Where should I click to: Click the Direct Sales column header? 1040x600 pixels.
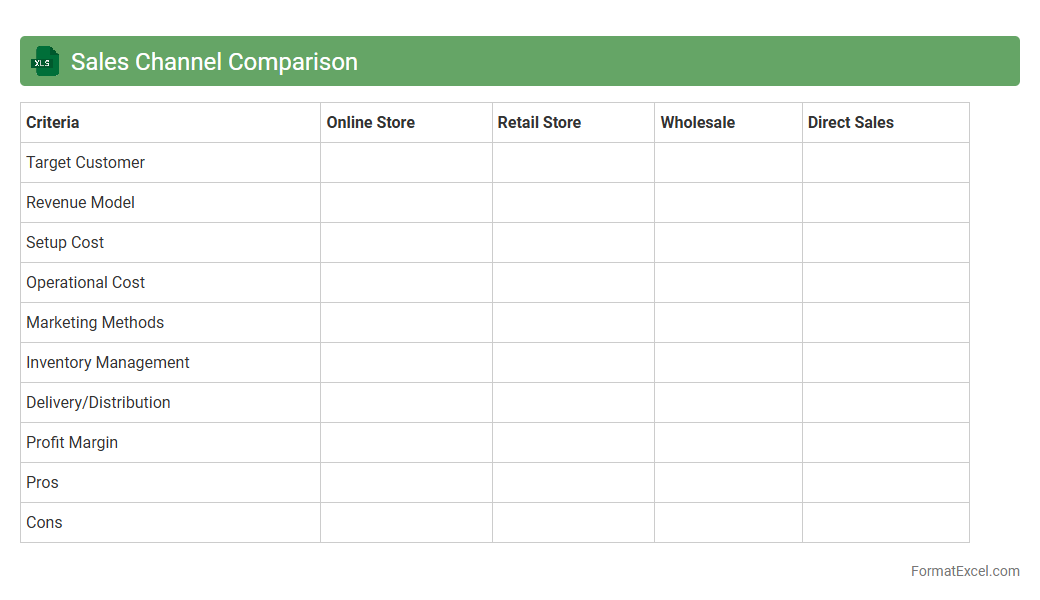tap(850, 123)
